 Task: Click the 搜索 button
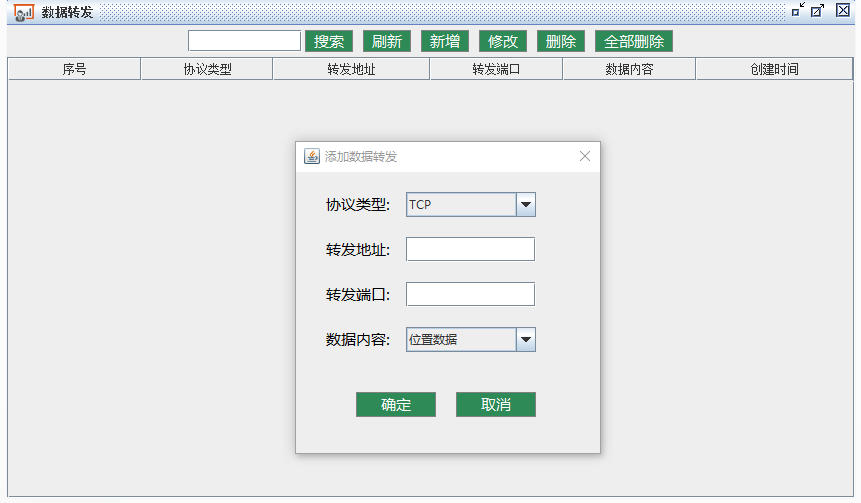click(329, 41)
